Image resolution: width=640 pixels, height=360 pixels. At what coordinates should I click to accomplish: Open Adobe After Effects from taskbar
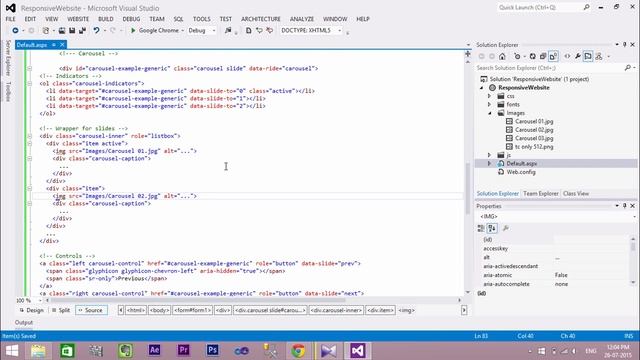click(x=154, y=350)
